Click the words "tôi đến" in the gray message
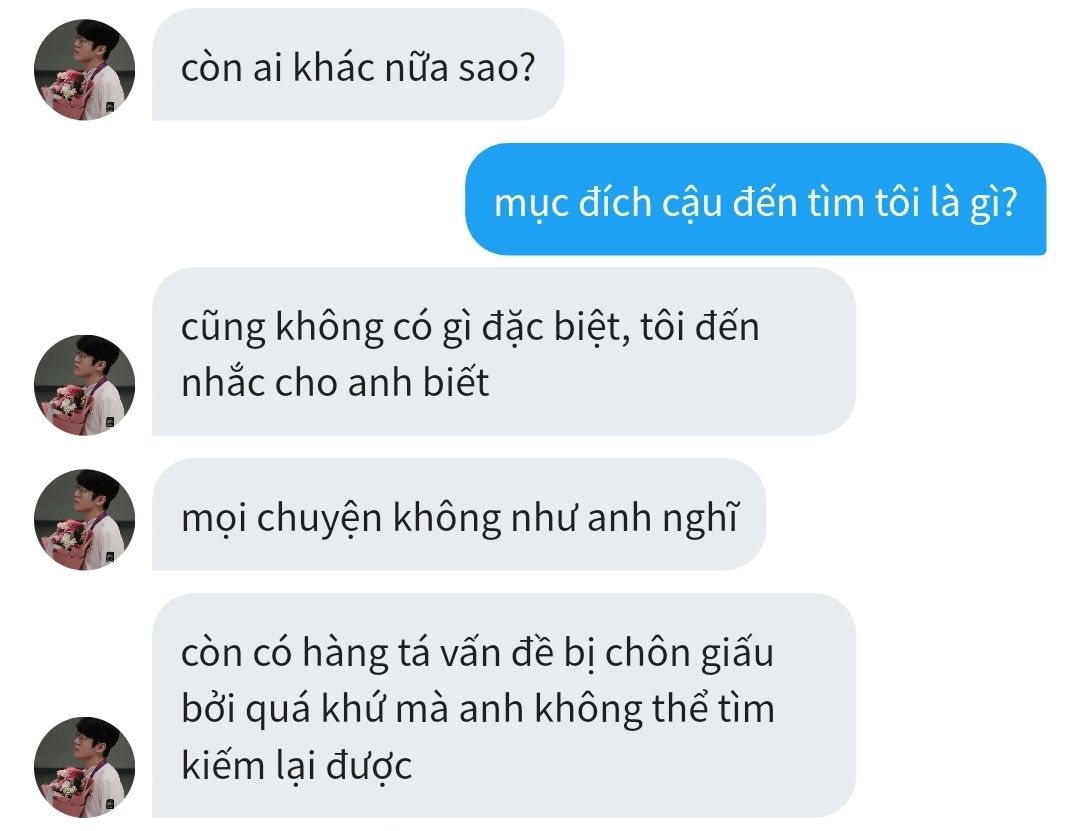 point(699,327)
